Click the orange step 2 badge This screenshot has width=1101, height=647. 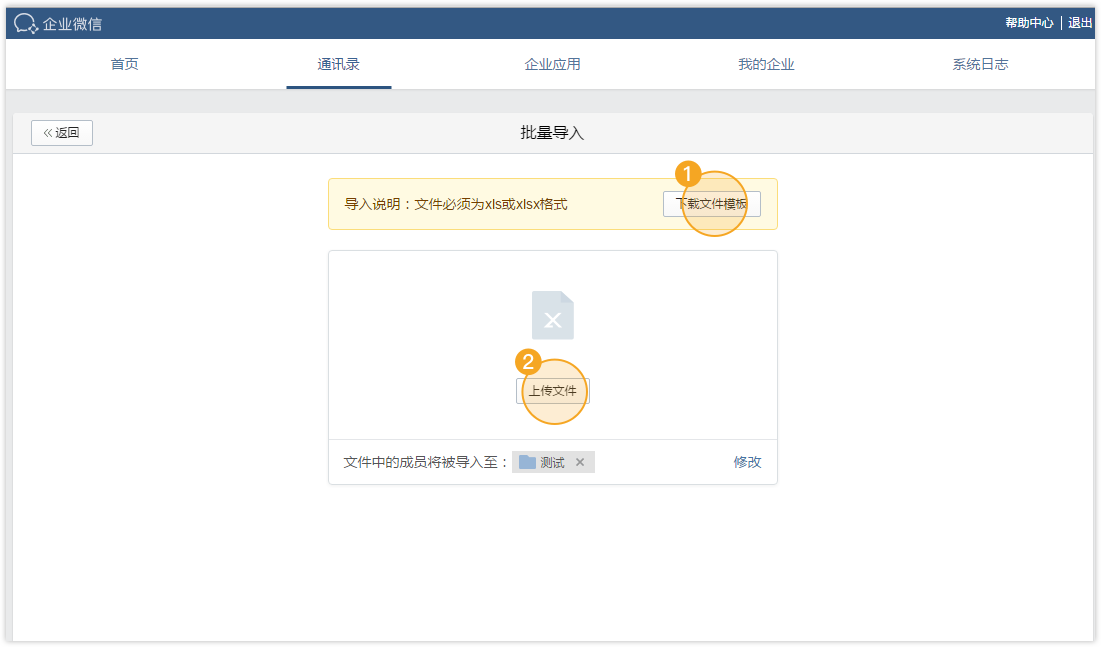point(527,361)
